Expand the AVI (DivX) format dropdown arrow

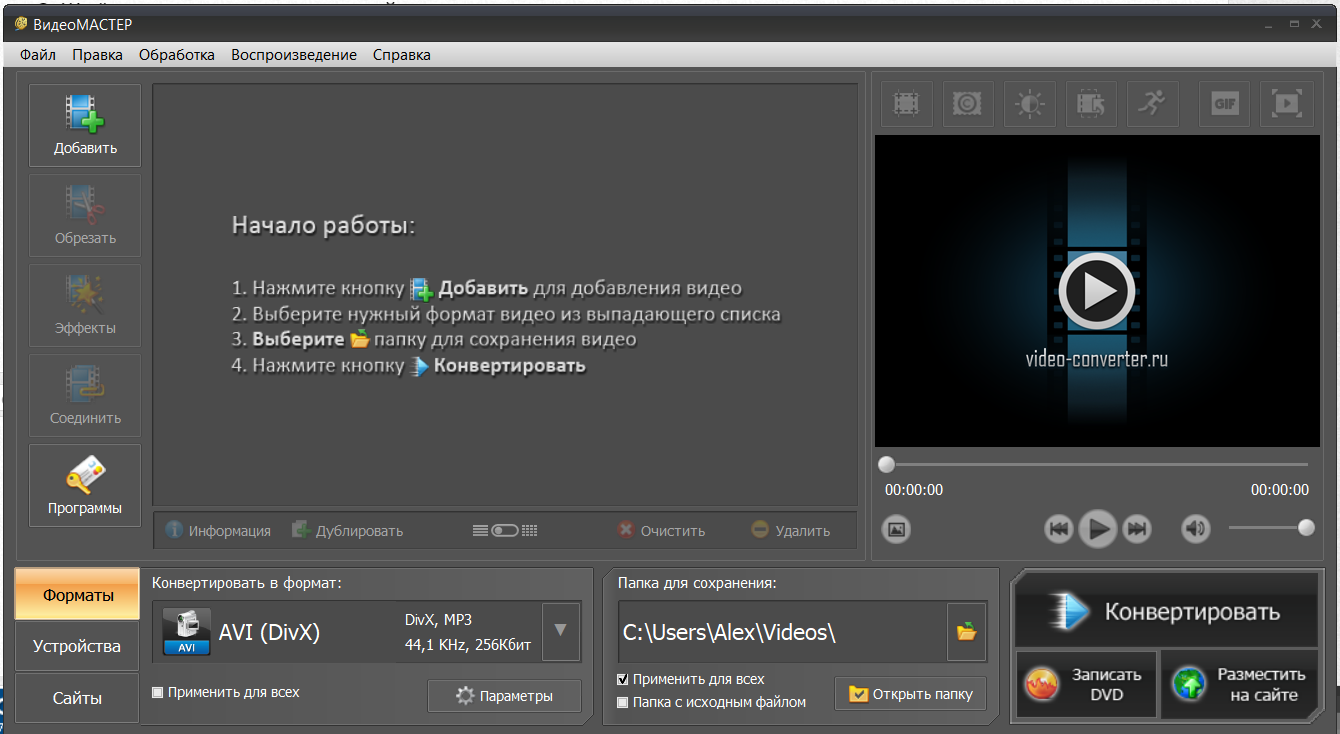(x=560, y=631)
